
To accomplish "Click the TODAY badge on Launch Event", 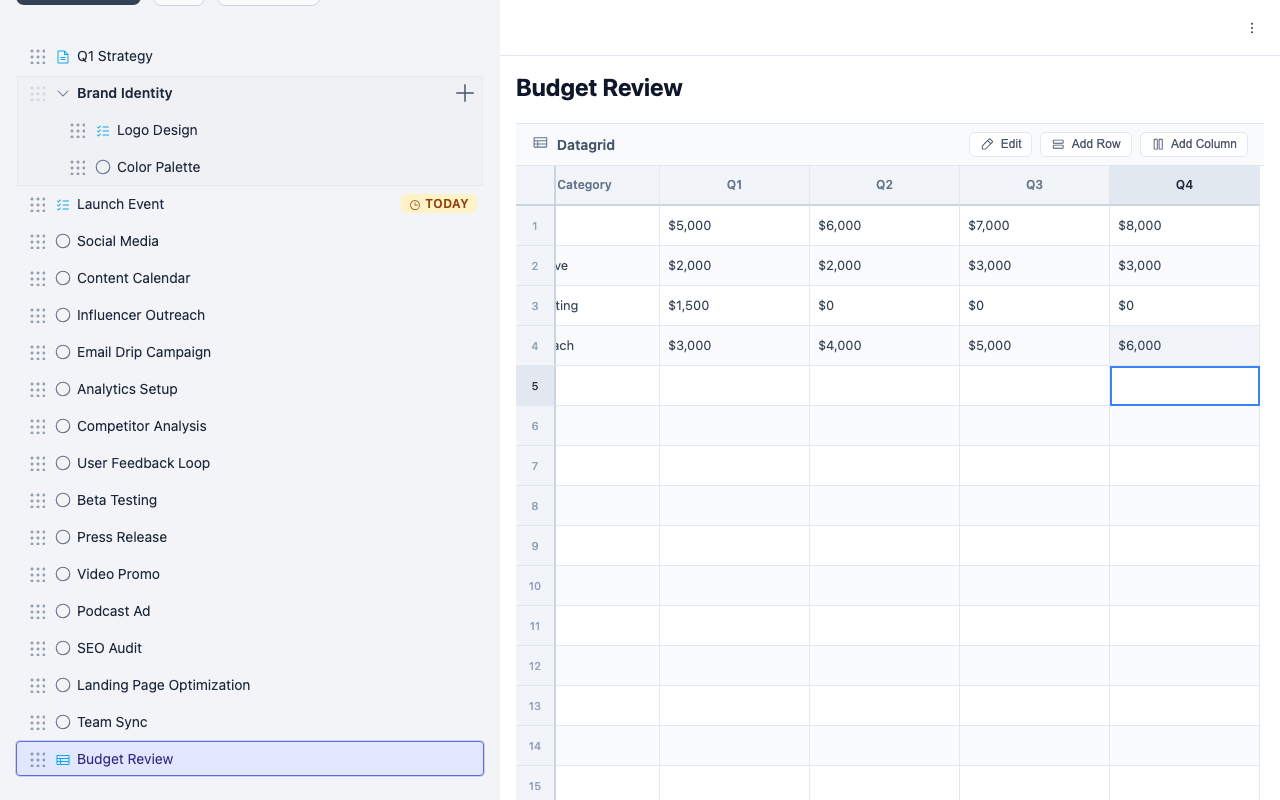I will (439, 204).
